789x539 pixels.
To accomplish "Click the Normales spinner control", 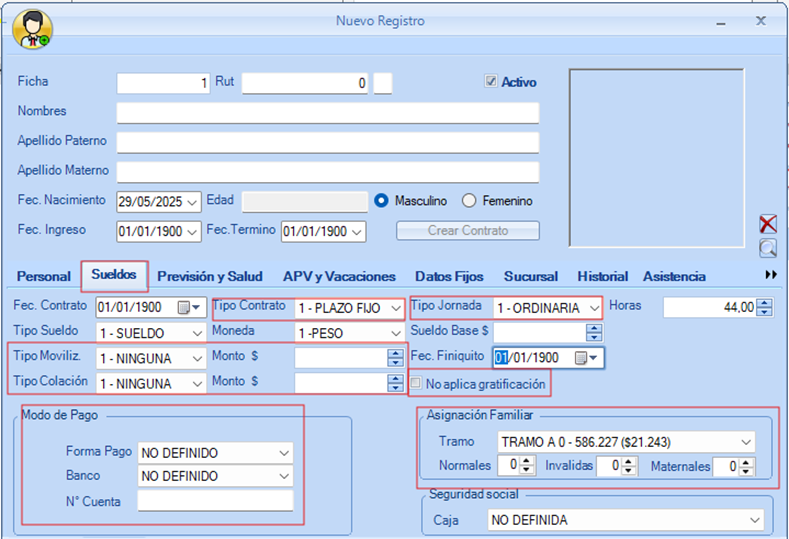I will point(529,466).
